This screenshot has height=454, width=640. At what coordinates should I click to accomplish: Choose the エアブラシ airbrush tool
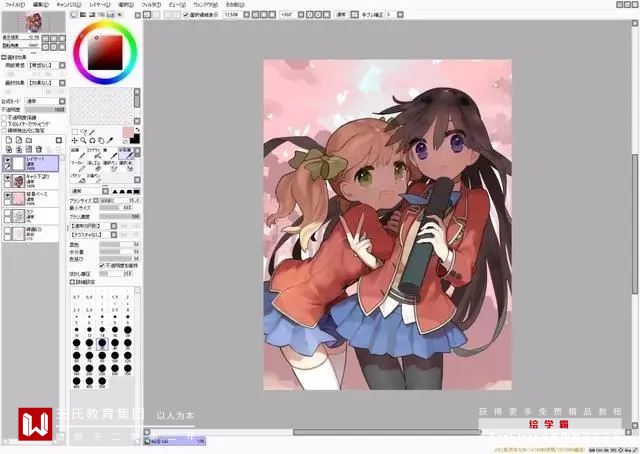click(93, 153)
